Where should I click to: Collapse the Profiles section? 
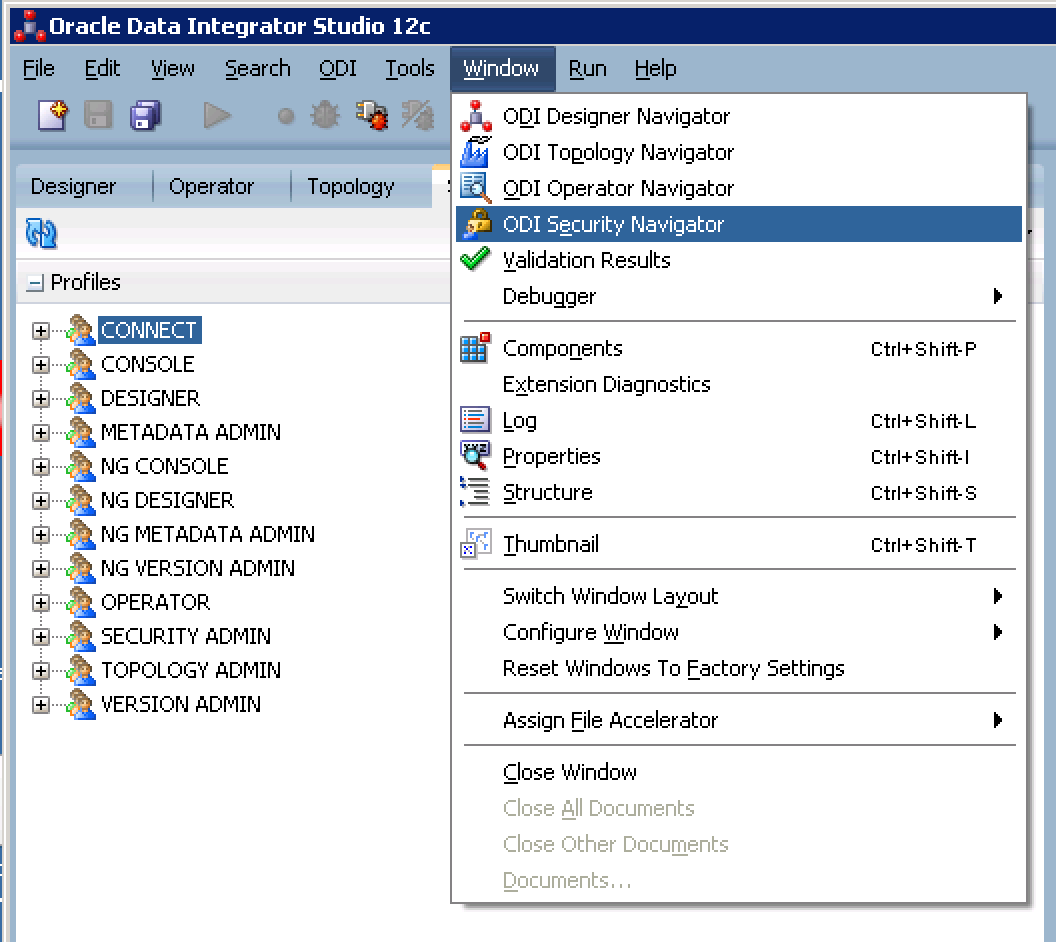pos(35,284)
